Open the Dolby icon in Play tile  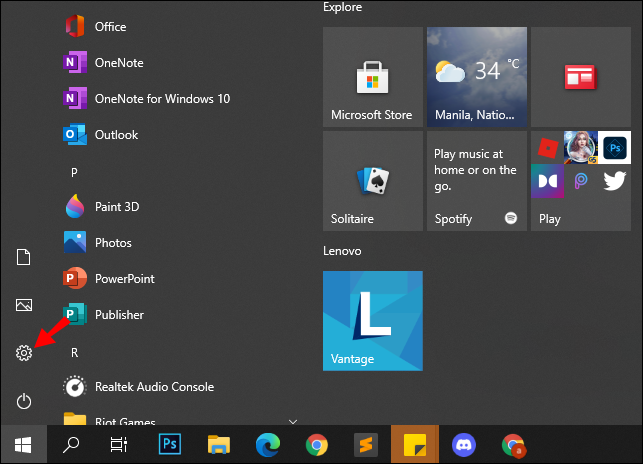pos(547,181)
